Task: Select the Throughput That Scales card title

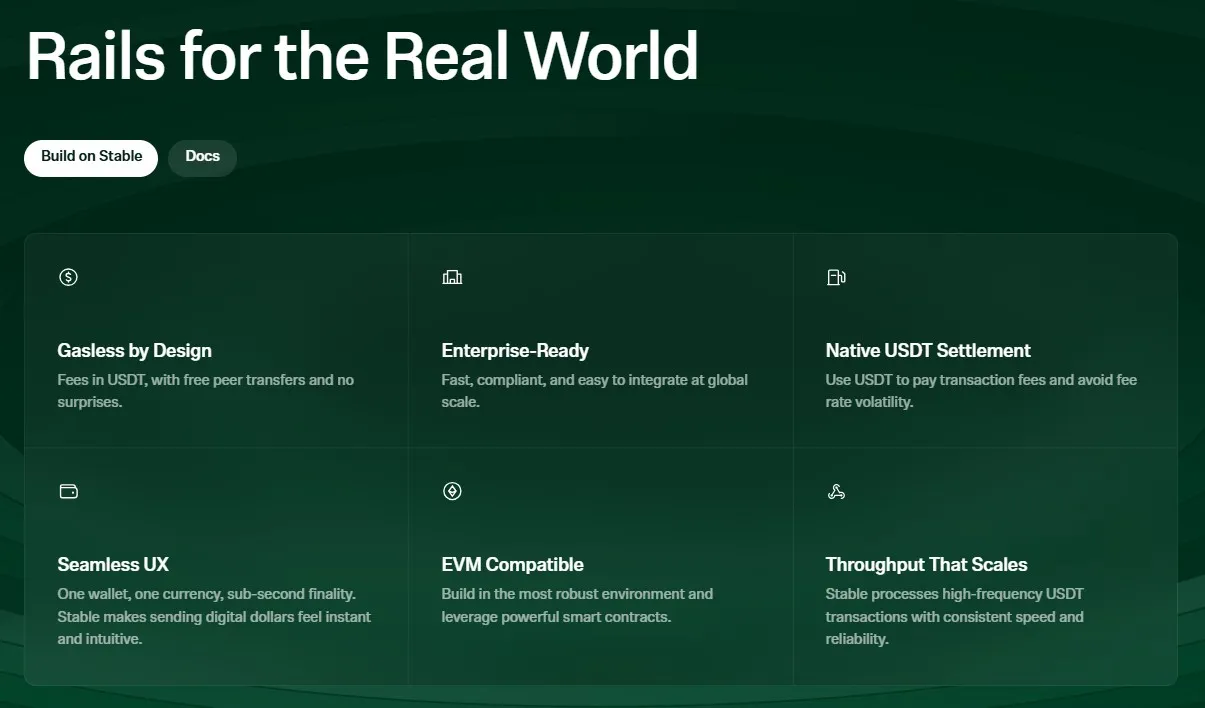Action: pos(926,565)
